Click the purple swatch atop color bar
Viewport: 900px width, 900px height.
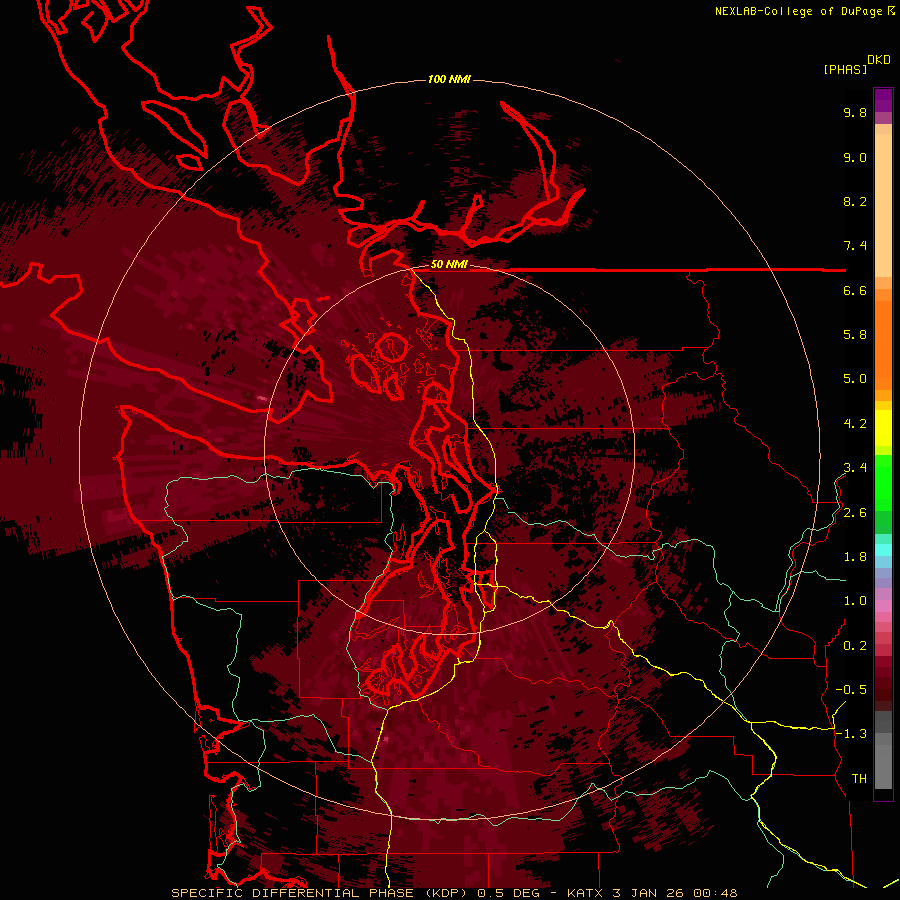coord(883,100)
